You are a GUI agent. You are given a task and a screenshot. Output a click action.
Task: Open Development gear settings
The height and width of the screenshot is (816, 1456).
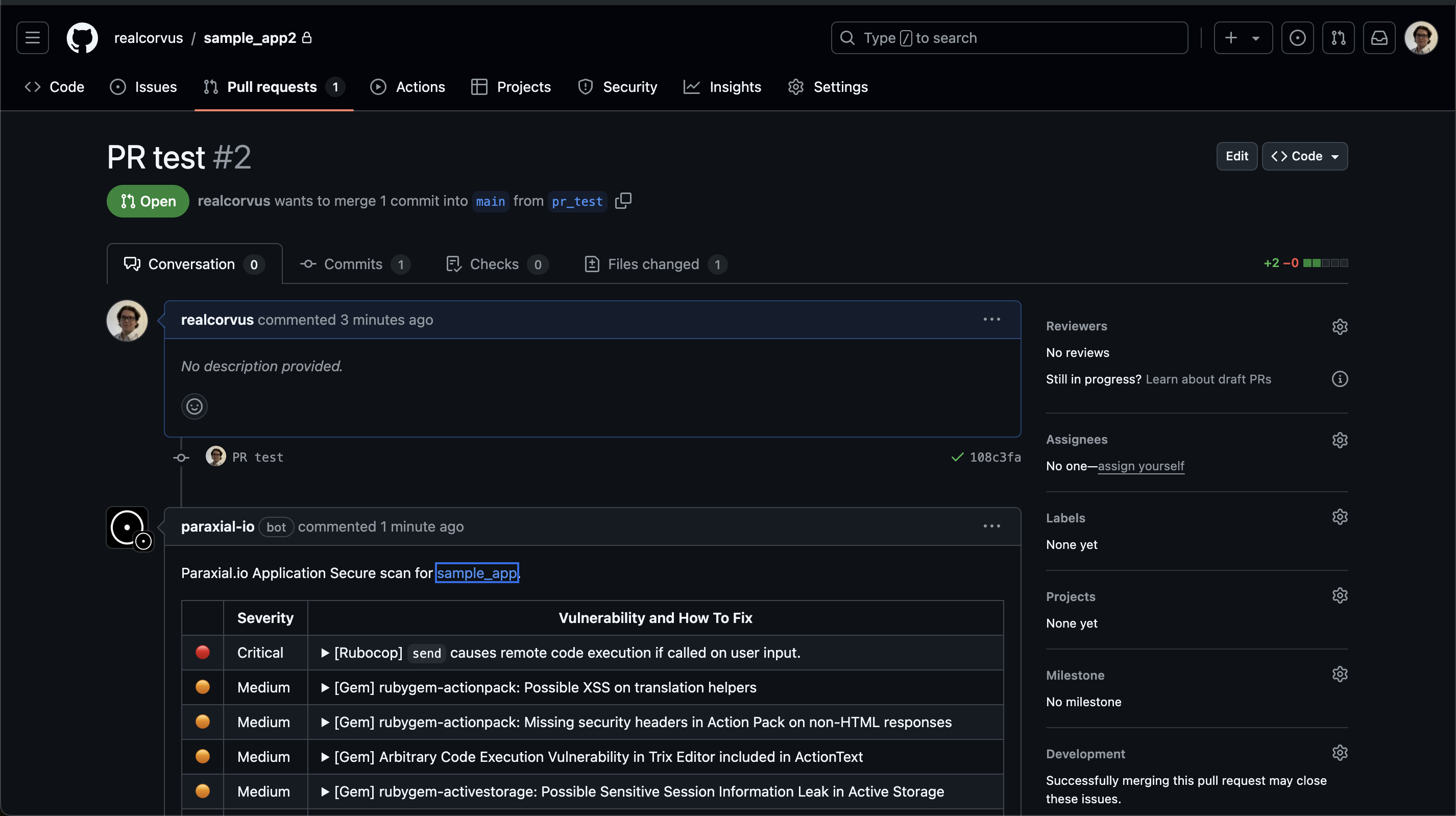(1340, 753)
